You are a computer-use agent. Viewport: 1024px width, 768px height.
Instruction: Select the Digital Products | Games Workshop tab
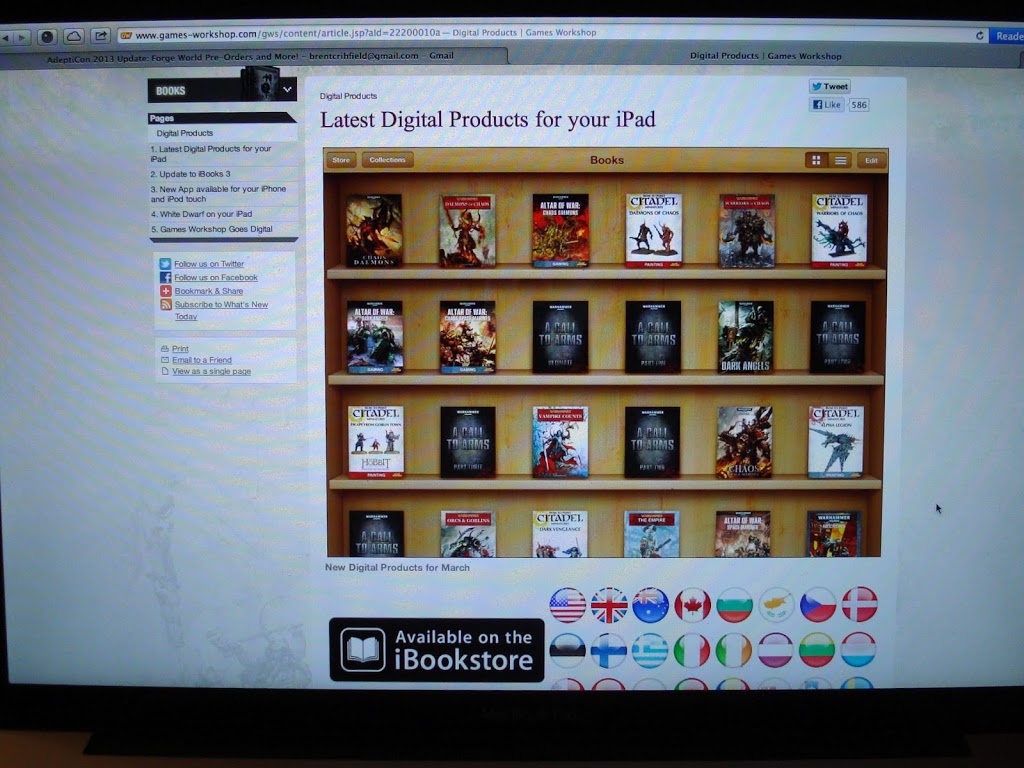click(765, 56)
